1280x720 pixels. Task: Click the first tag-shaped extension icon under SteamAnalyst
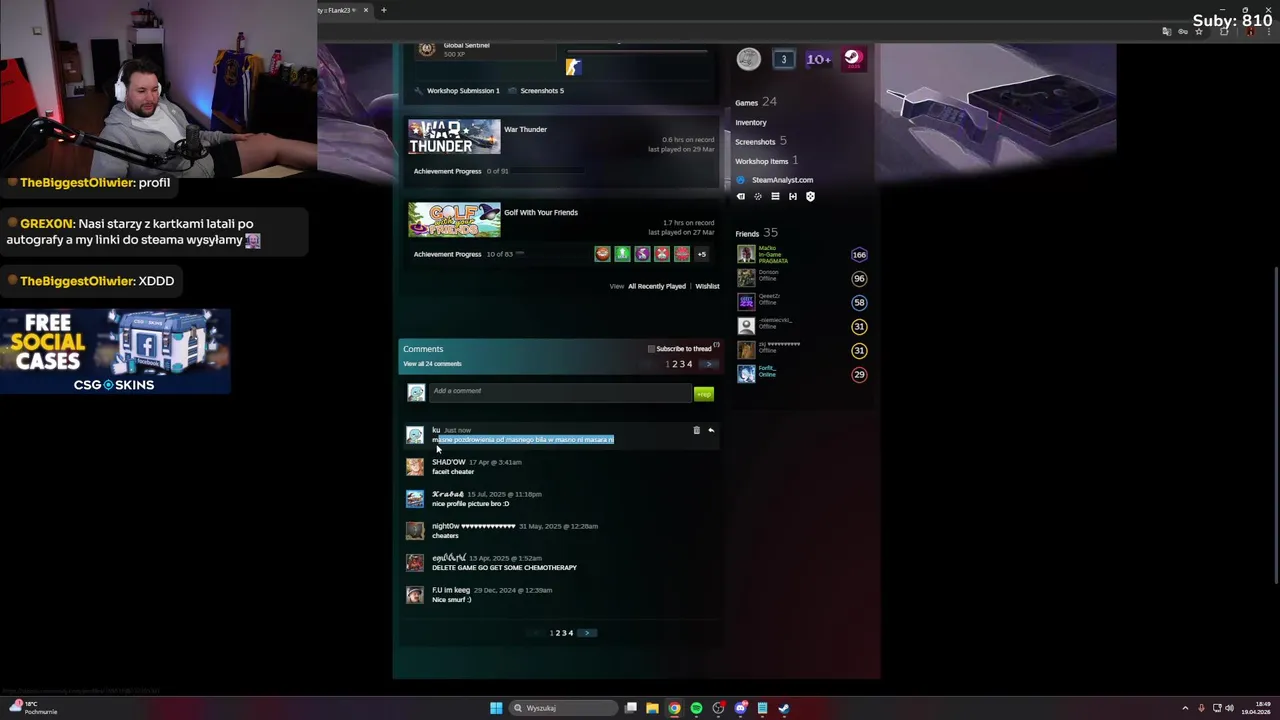(x=741, y=196)
